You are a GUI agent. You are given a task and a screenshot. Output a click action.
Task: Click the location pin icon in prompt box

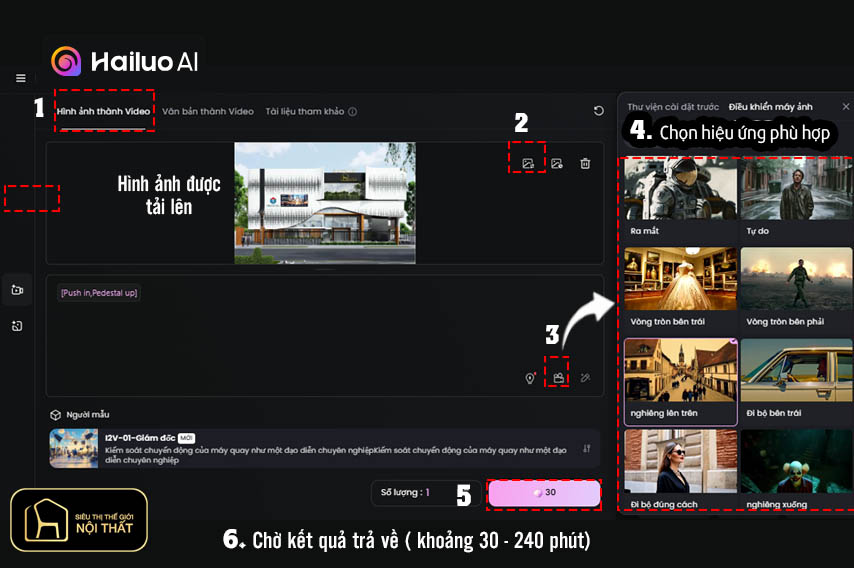pos(530,377)
